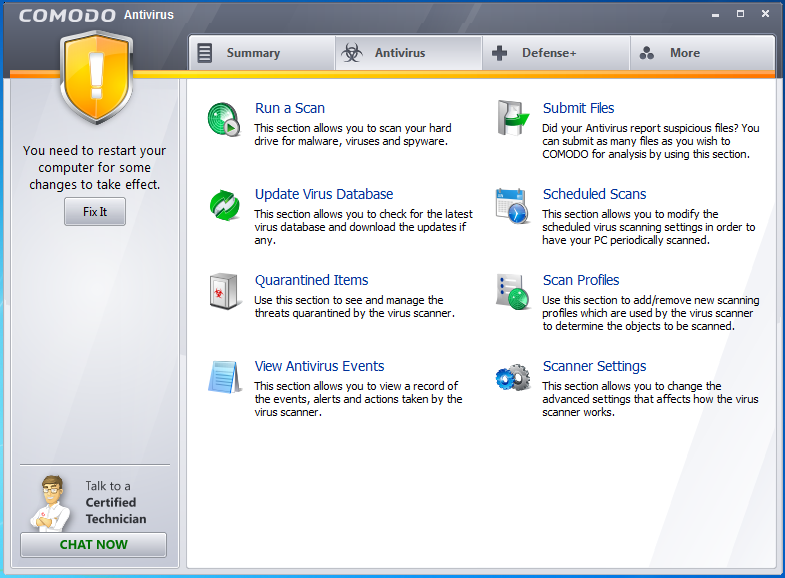Screen dimensions: 785x578
Task: Click the Talk to a Certified Technician text
Action: coord(116,502)
